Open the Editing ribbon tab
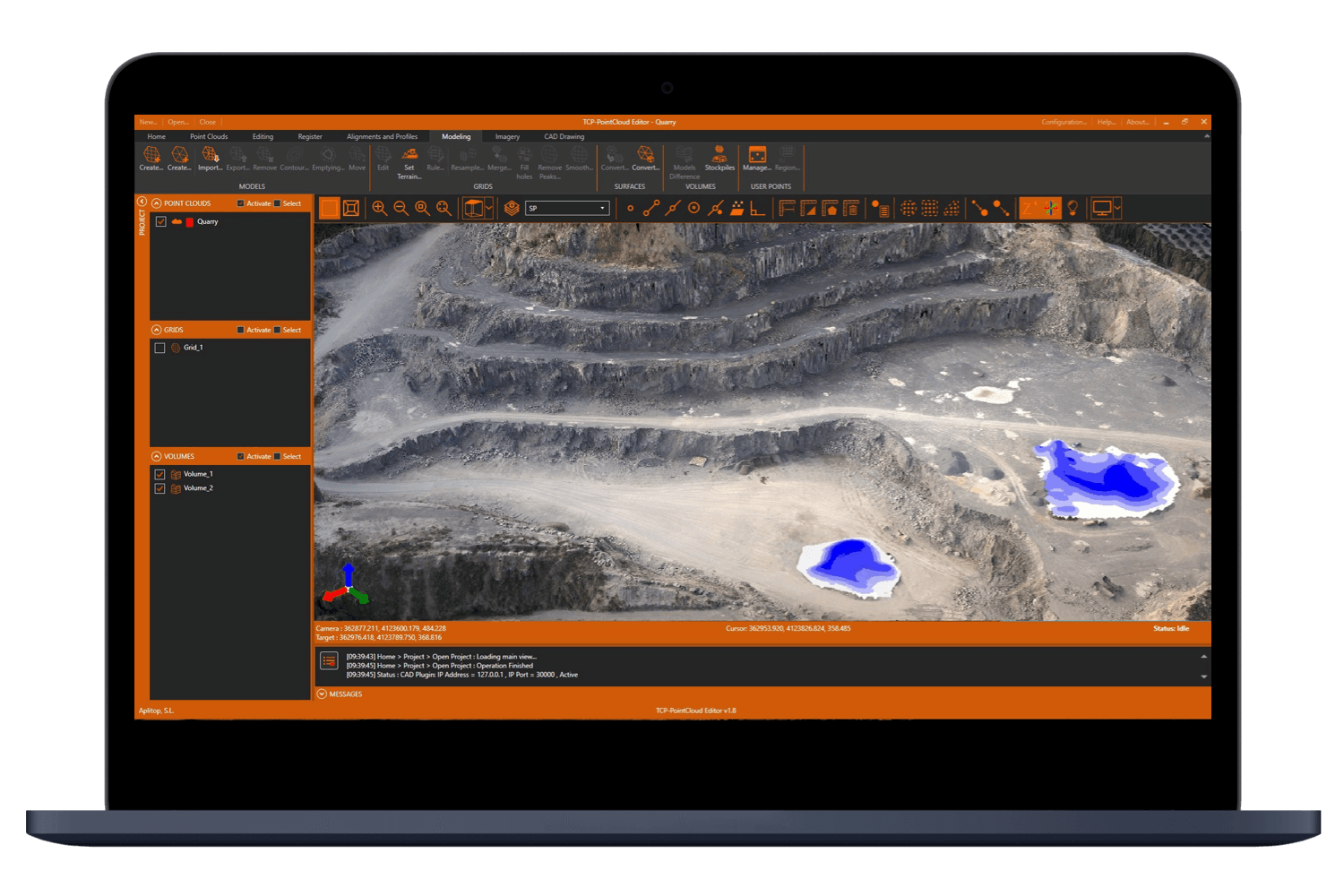The image size is (1344, 896). (x=263, y=136)
